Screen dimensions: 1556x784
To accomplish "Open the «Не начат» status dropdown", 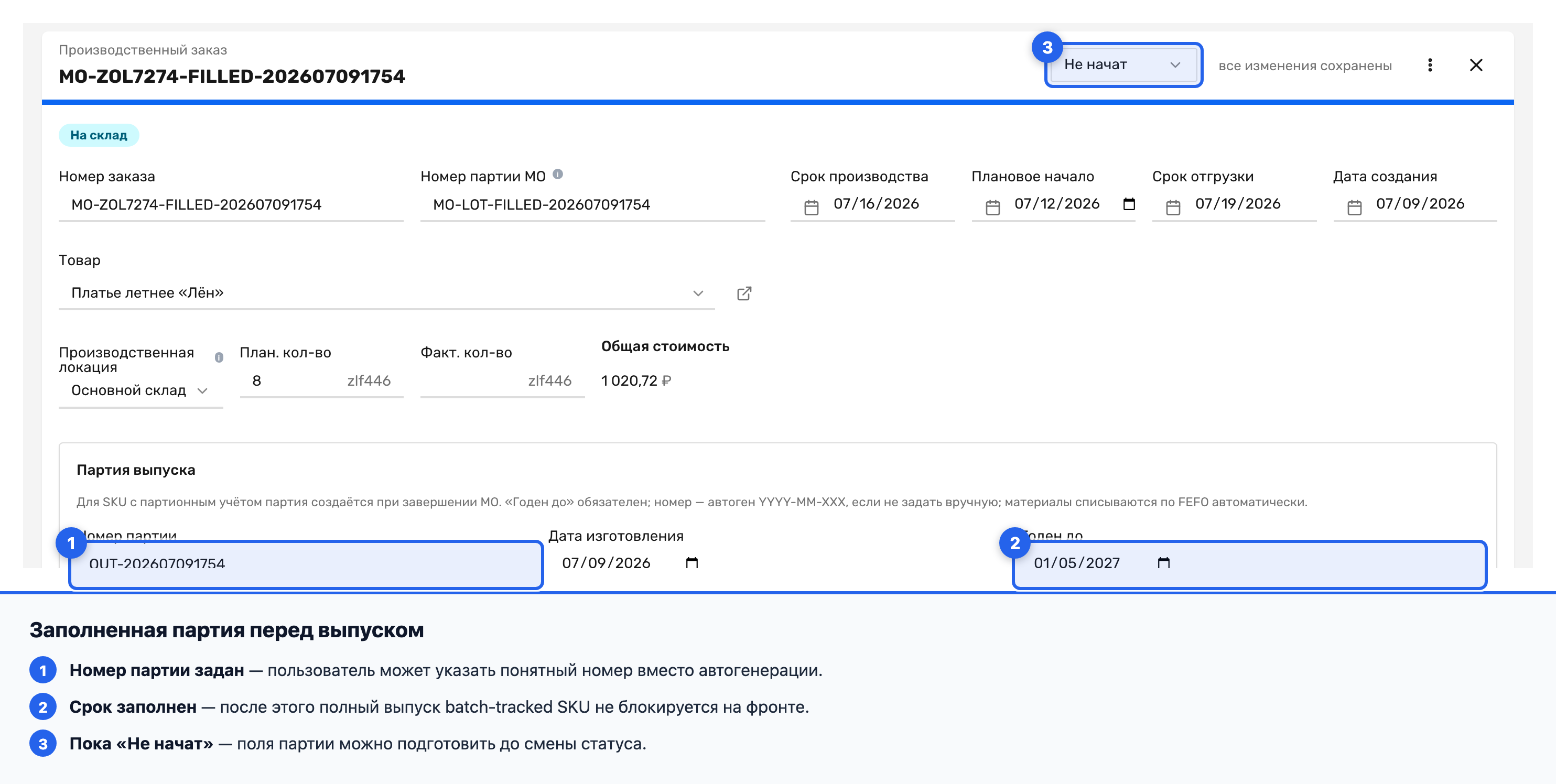I will pyautogui.click(x=1123, y=64).
